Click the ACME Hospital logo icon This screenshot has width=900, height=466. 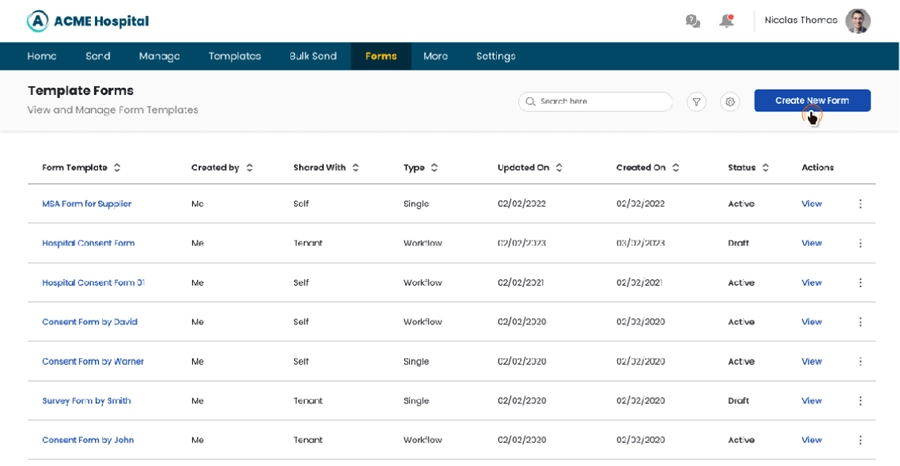point(37,21)
